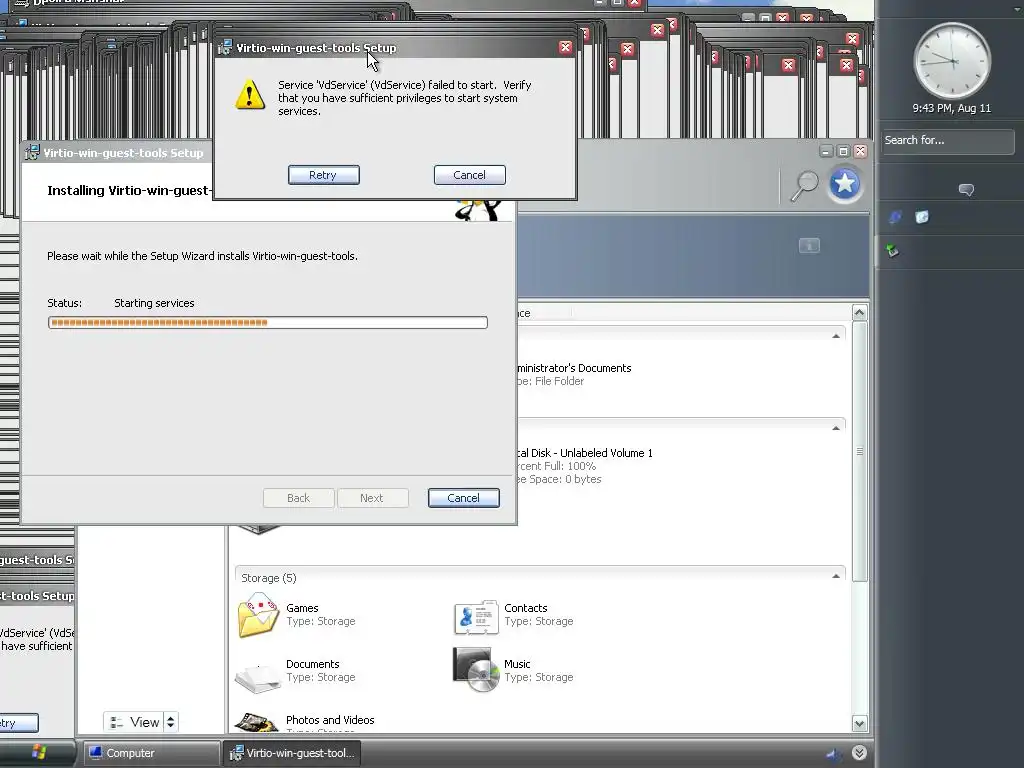This screenshot has height=768, width=1024.
Task: Click the info button in the Computer window header
Action: 809,246
